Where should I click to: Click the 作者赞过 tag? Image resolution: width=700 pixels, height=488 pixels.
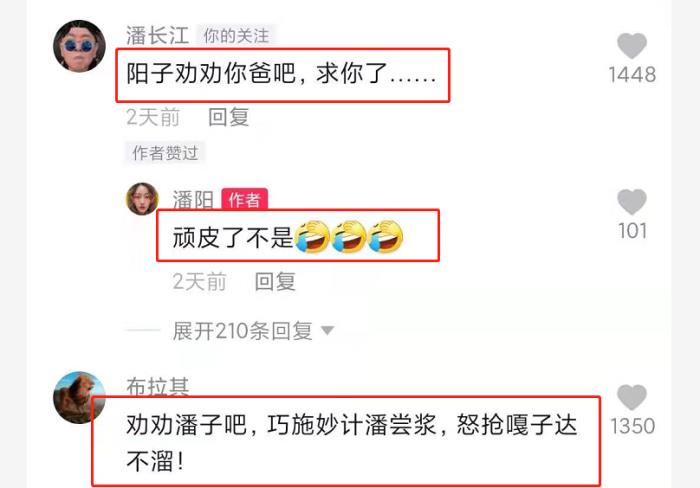click(165, 153)
